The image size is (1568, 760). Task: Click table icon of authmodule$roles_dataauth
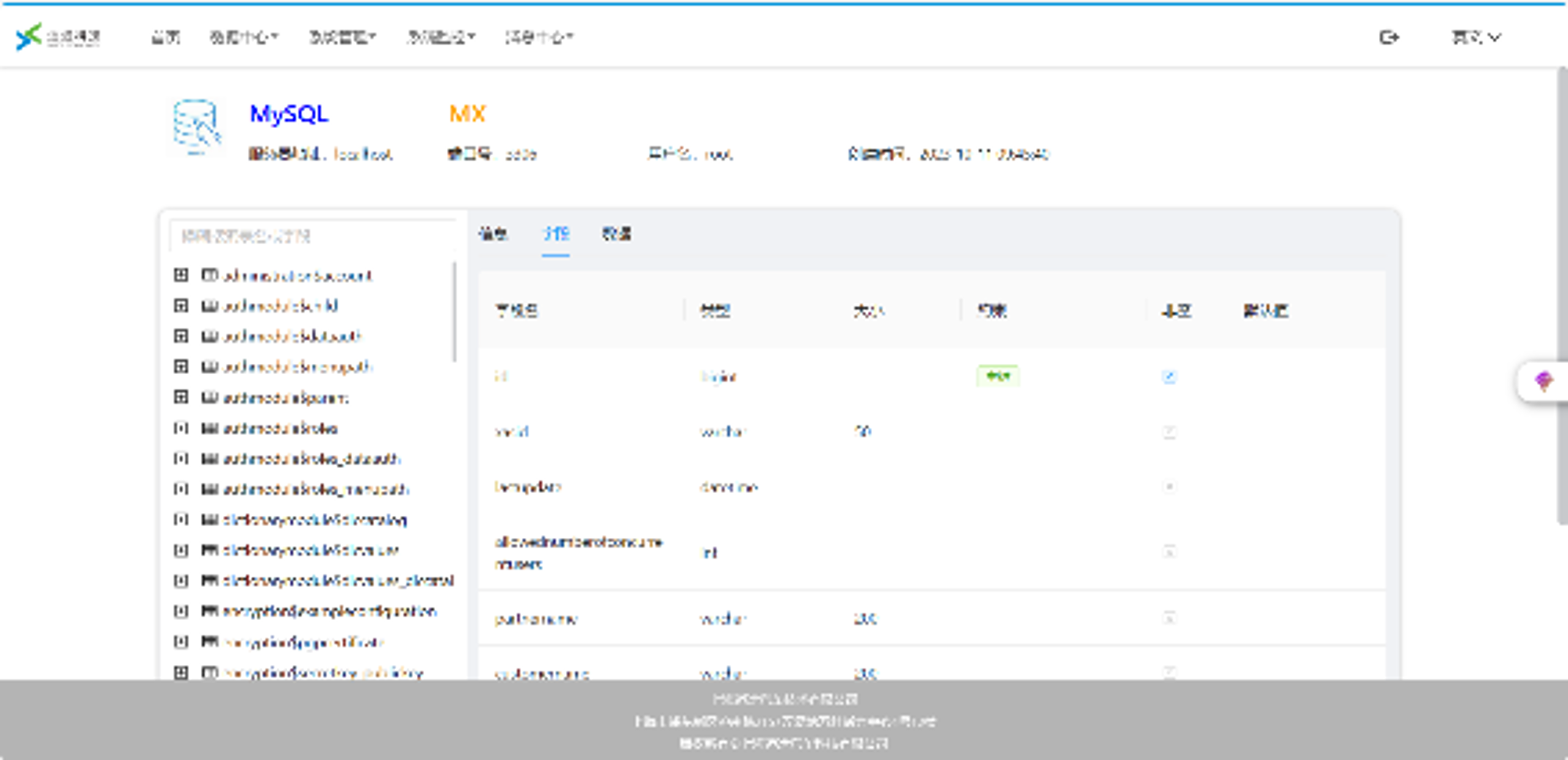click(209, 458)
